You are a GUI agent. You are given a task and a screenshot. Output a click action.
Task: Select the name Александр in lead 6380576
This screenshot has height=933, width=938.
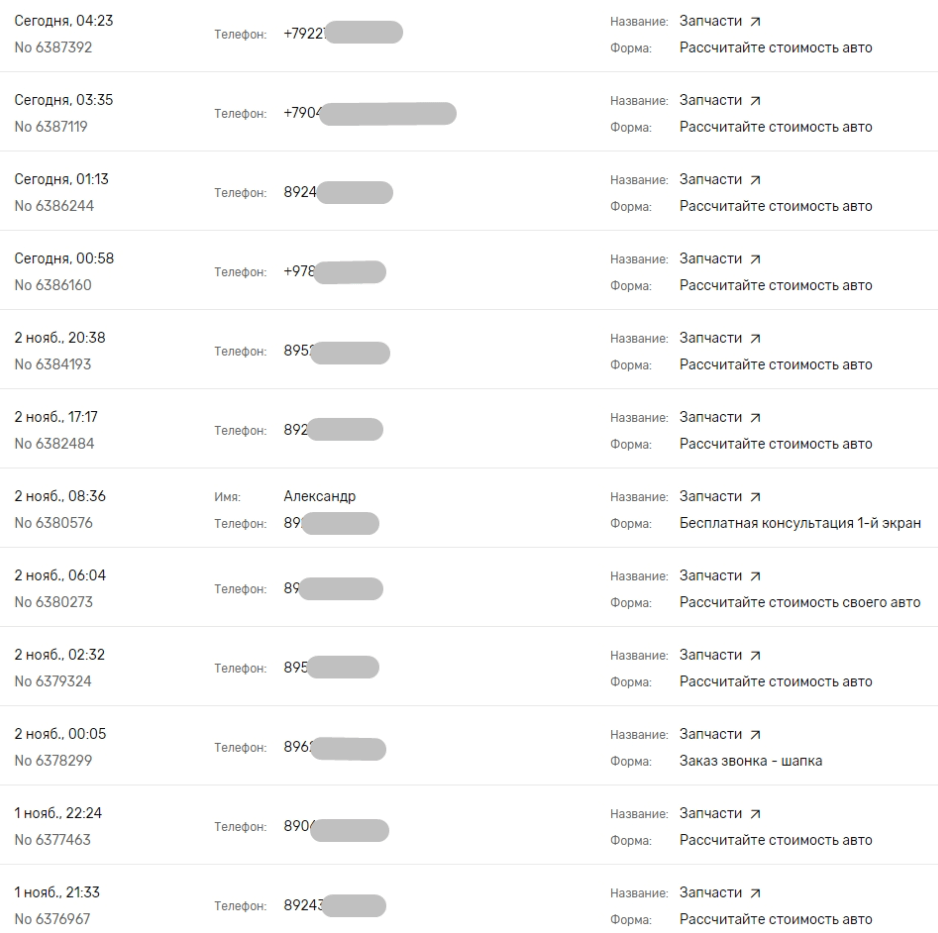point(319,496)
